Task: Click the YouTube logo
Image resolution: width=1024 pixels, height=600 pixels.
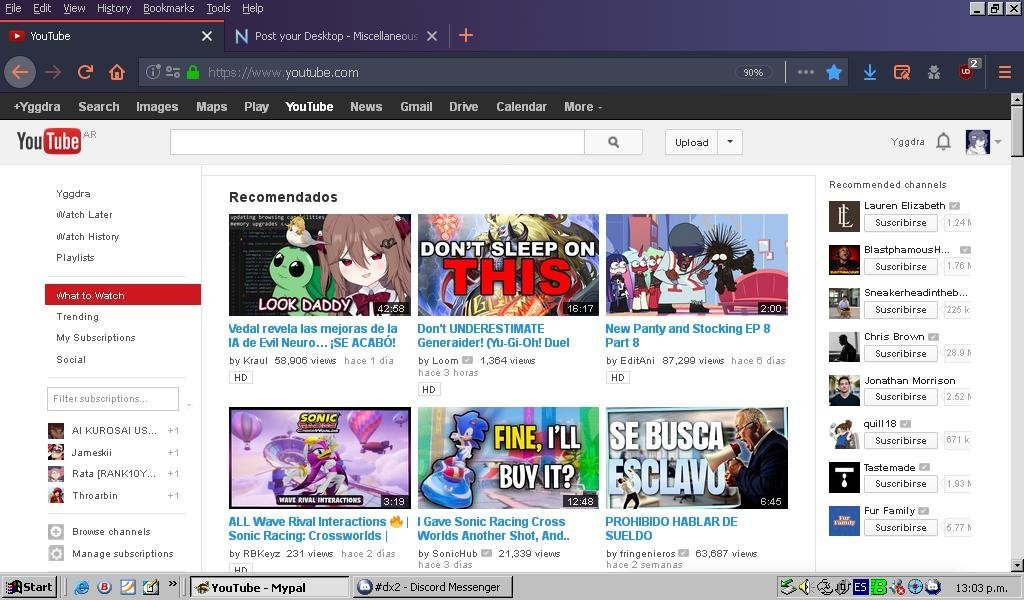Action: pyautogui.click(x=48, y=142)
